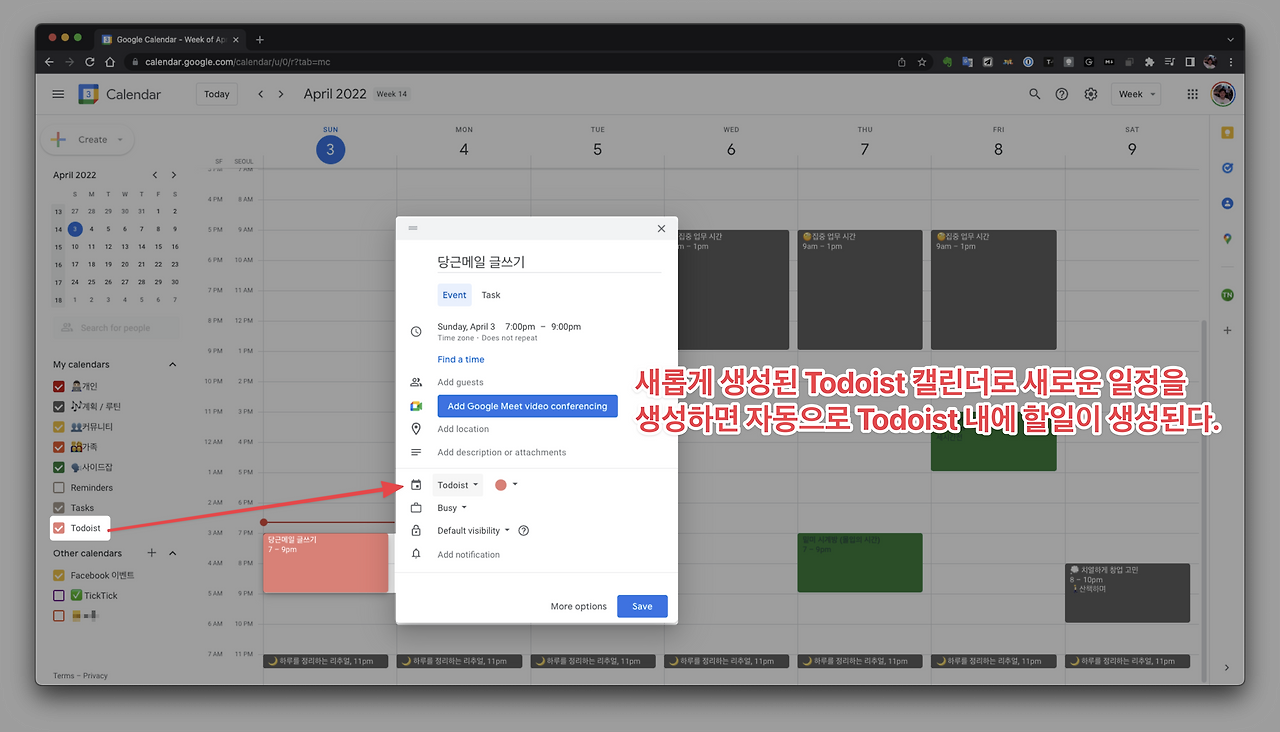Open the Todoist calendar selector dropdown
The width and height of the screenshot is (1280, 732).
pyautogui.click(x=458, y=485)
